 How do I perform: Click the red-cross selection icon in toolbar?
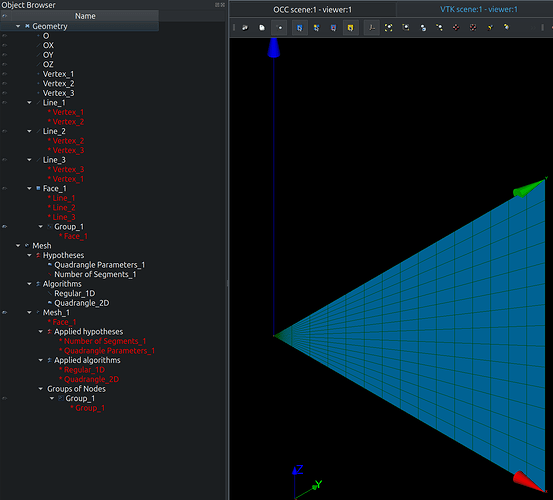pyautogui.click(x=334, y=28)
